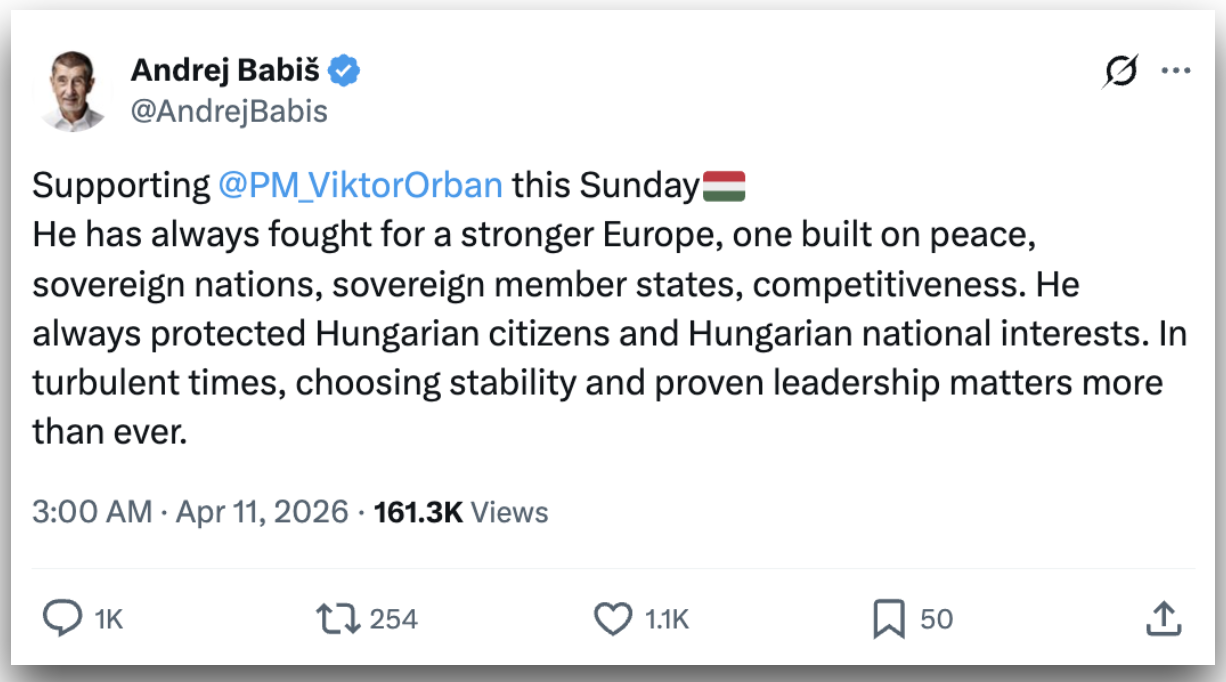
Task: Like the post with the heart icon
Action: pos(613,620)
